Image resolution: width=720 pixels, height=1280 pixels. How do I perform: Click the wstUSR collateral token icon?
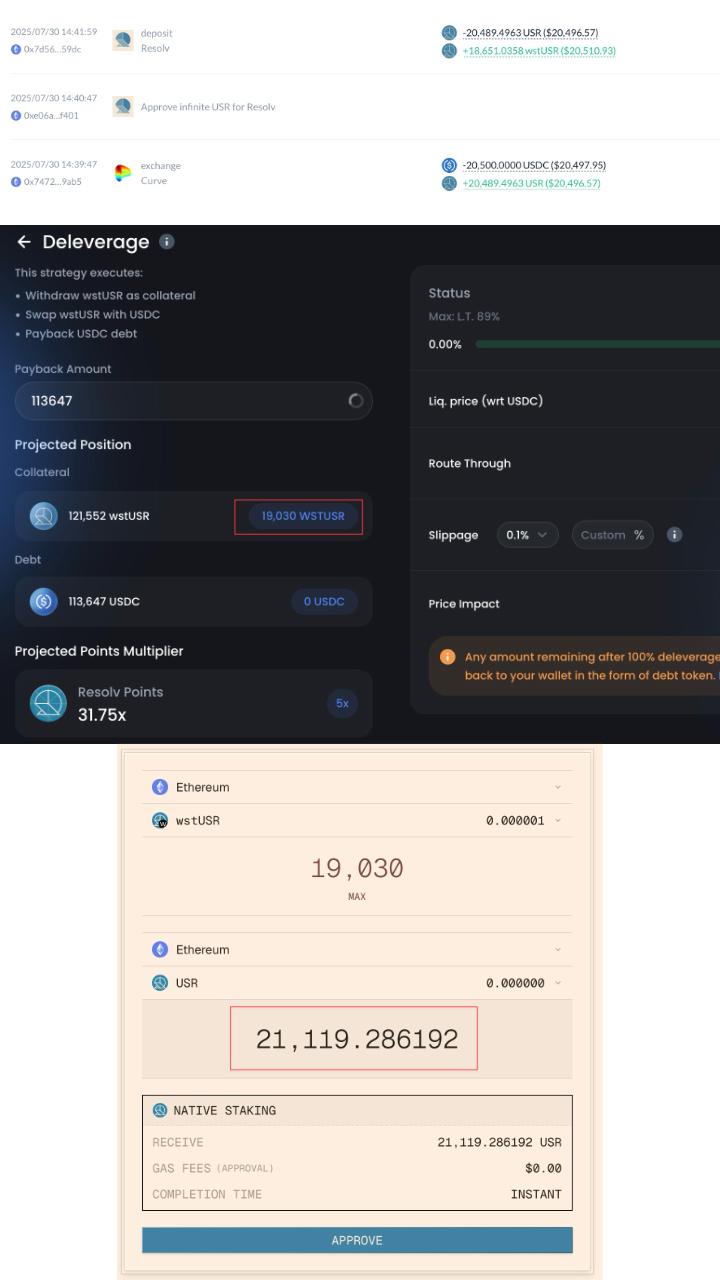click(43, 516)
